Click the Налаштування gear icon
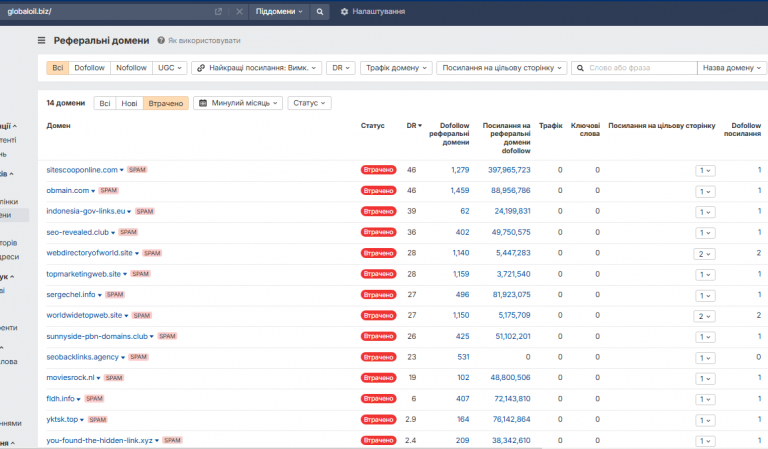 pyautogui.click(x=345, y=11)
